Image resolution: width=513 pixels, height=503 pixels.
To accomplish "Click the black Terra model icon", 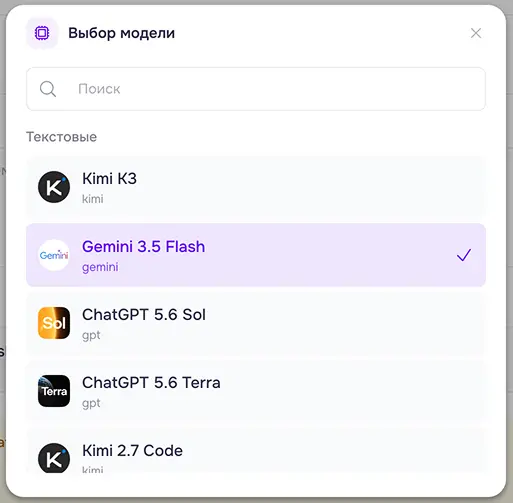I will (54, 391).
